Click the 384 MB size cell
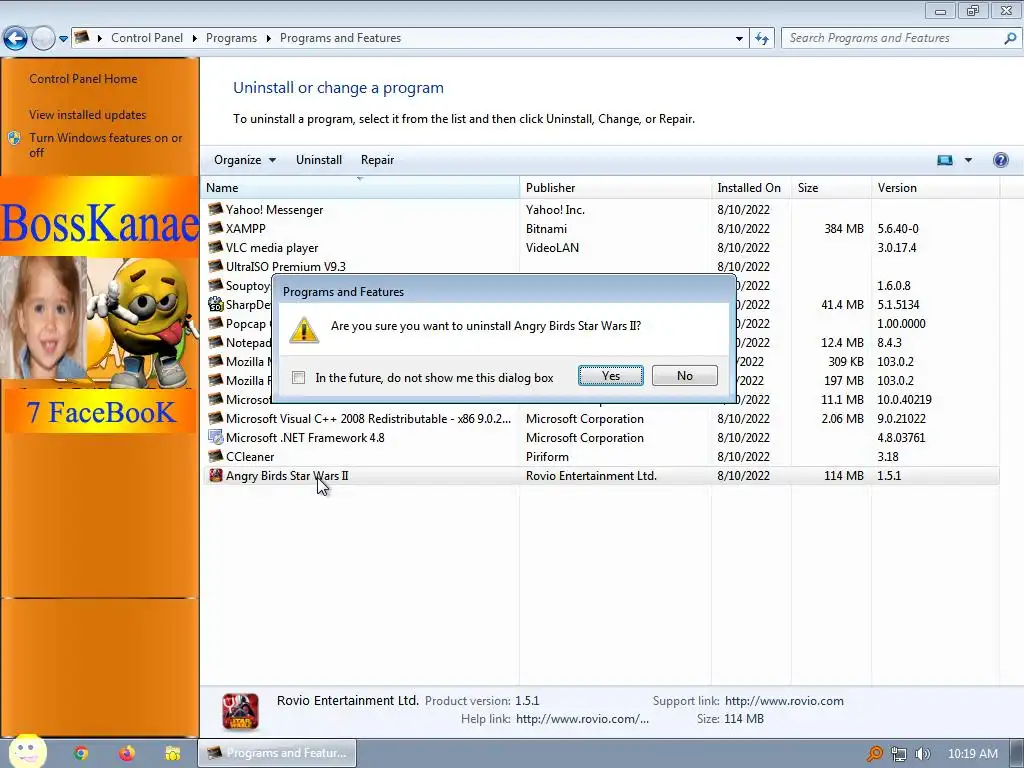The width and height of the screenshot is (1024, 768). tap(844, 229)
